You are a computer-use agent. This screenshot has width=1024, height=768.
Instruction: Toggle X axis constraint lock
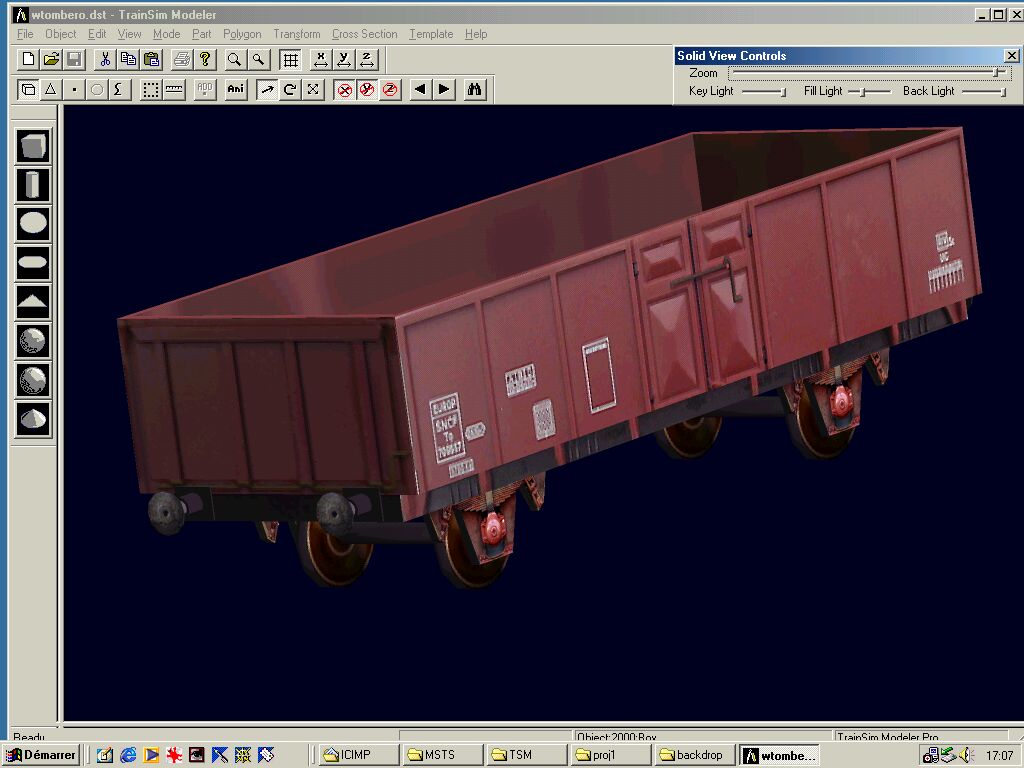point(345,90)
